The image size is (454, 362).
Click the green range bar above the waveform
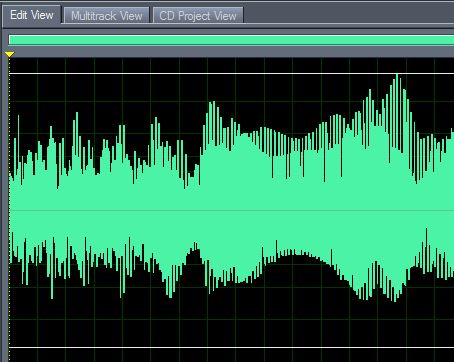pos(231,40)
